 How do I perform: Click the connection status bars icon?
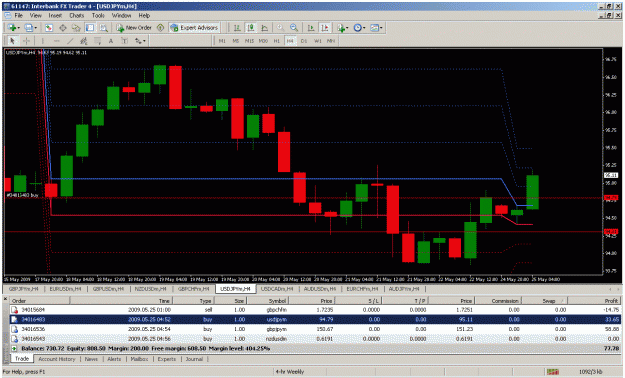pyautogui.click(x=552, y=372)
